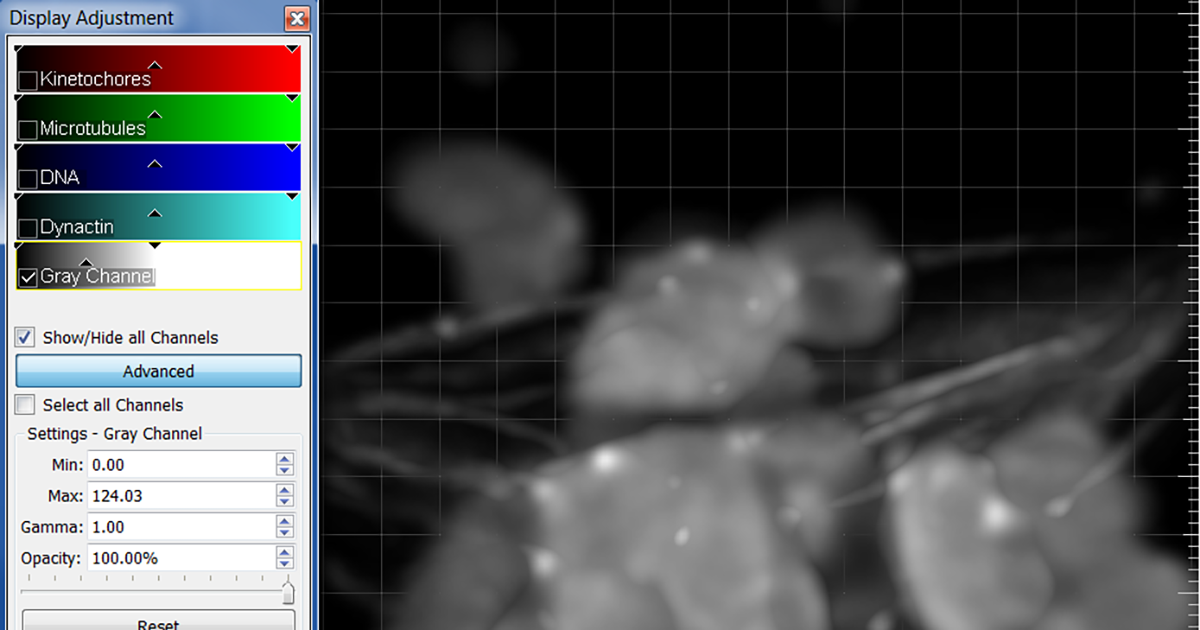This screenshot has width=1200, height=630.
Task: Click inside the Min value field
Action: point(180,465)
